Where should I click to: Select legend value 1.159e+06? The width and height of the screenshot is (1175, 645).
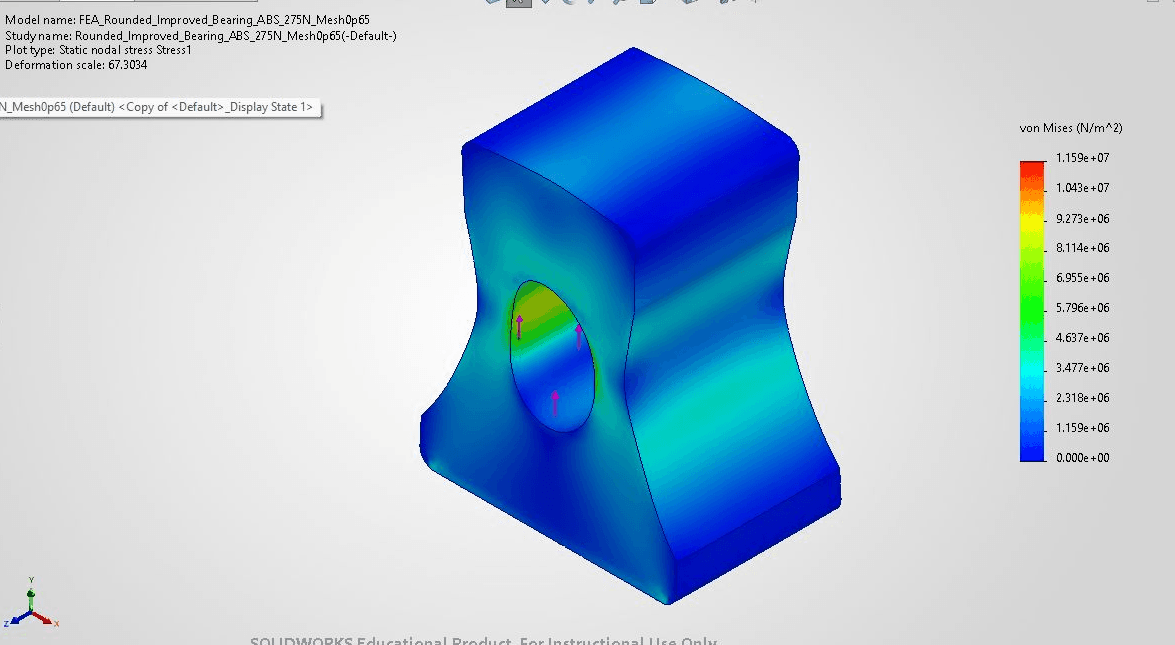(x=1082, y=427)
